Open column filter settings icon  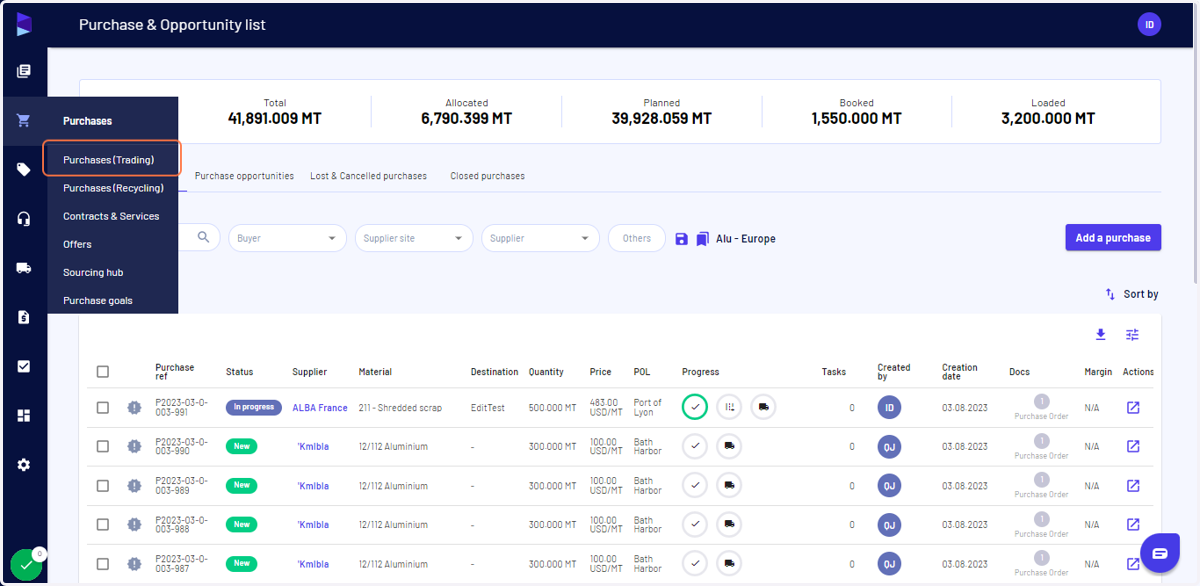[x=1132, y=335]
